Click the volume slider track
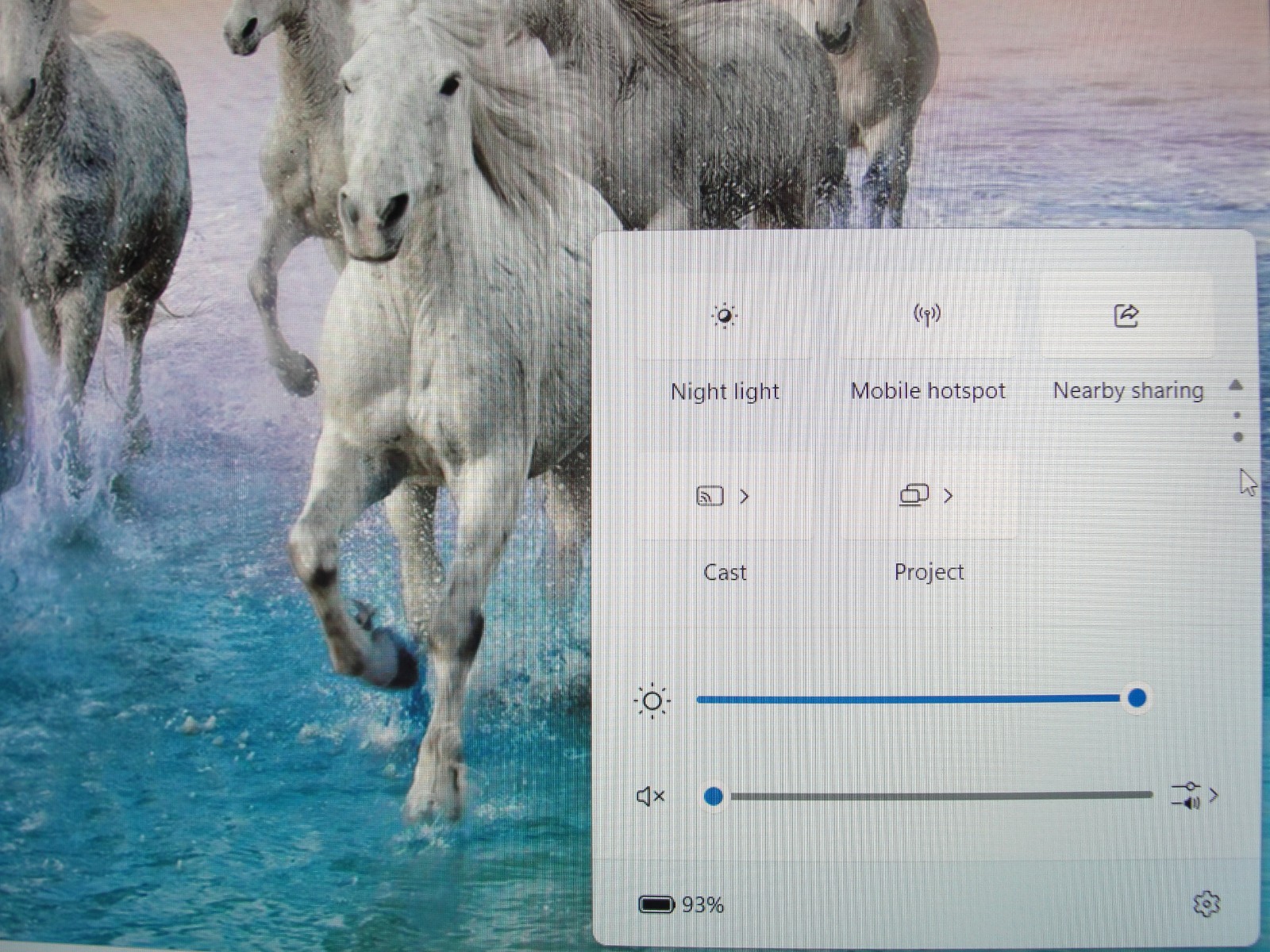The height and width of the screenshot is (952, 1270). pyautogui.click(x=928, y=795)
